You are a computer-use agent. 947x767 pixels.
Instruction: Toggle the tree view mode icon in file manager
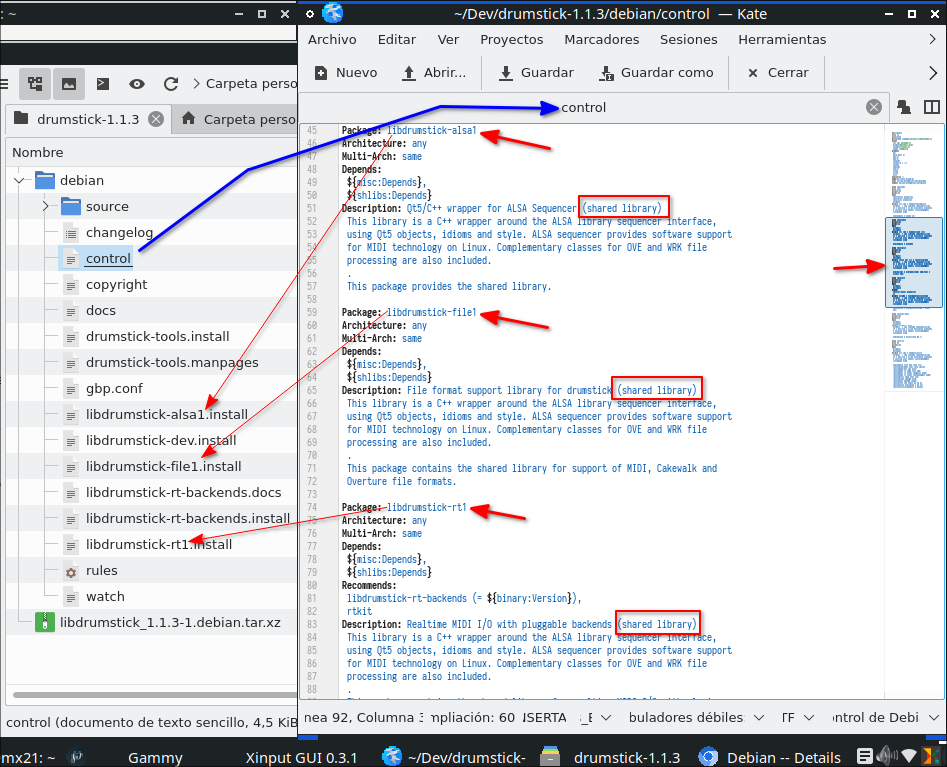tap(34, 84)
